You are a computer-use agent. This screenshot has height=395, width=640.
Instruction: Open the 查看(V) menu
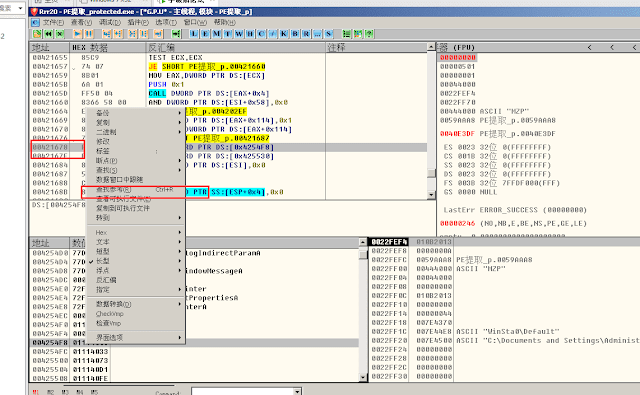[x=82, y=22]
